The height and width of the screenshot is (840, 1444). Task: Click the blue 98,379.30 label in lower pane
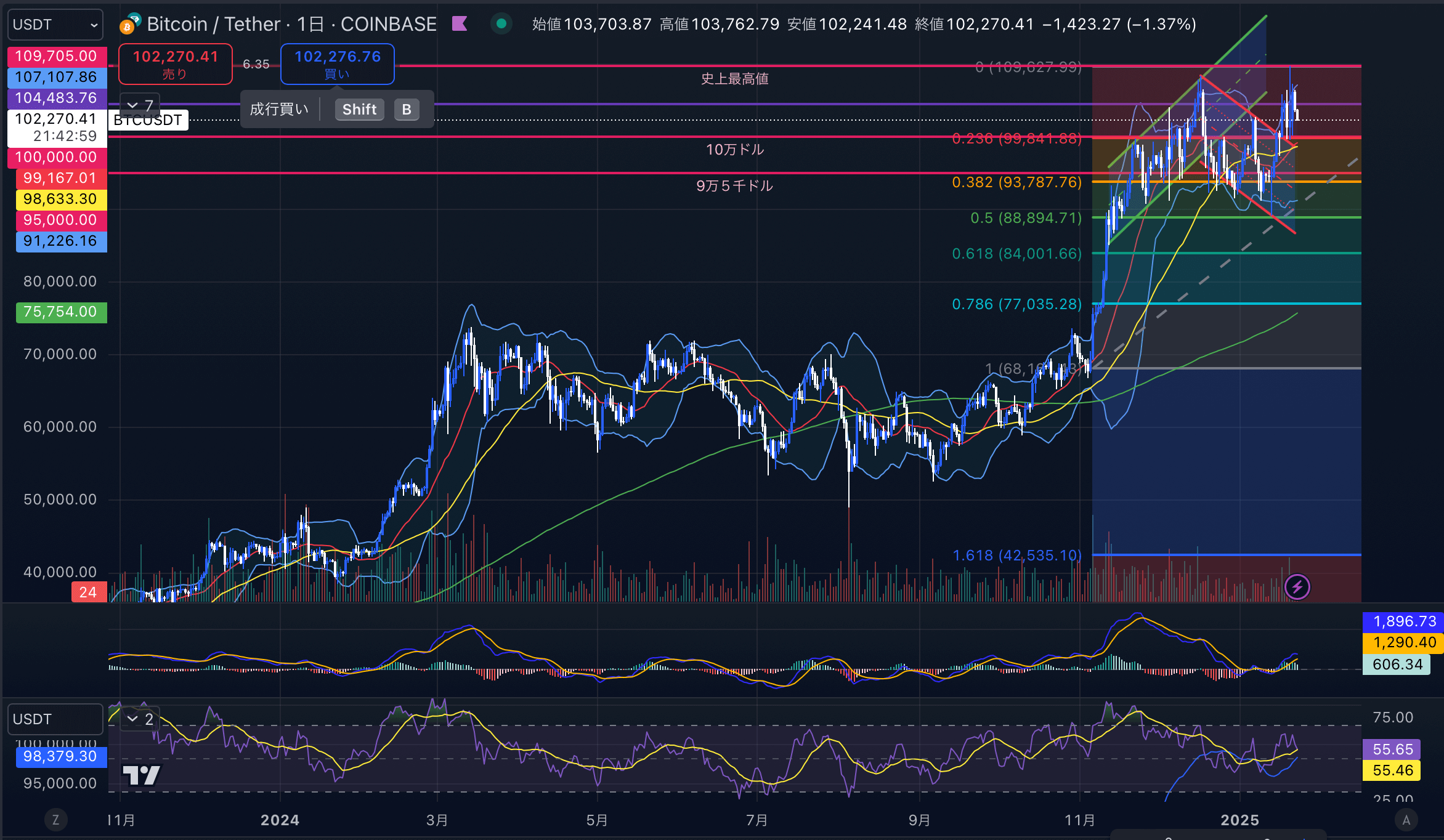pos(61,757)
